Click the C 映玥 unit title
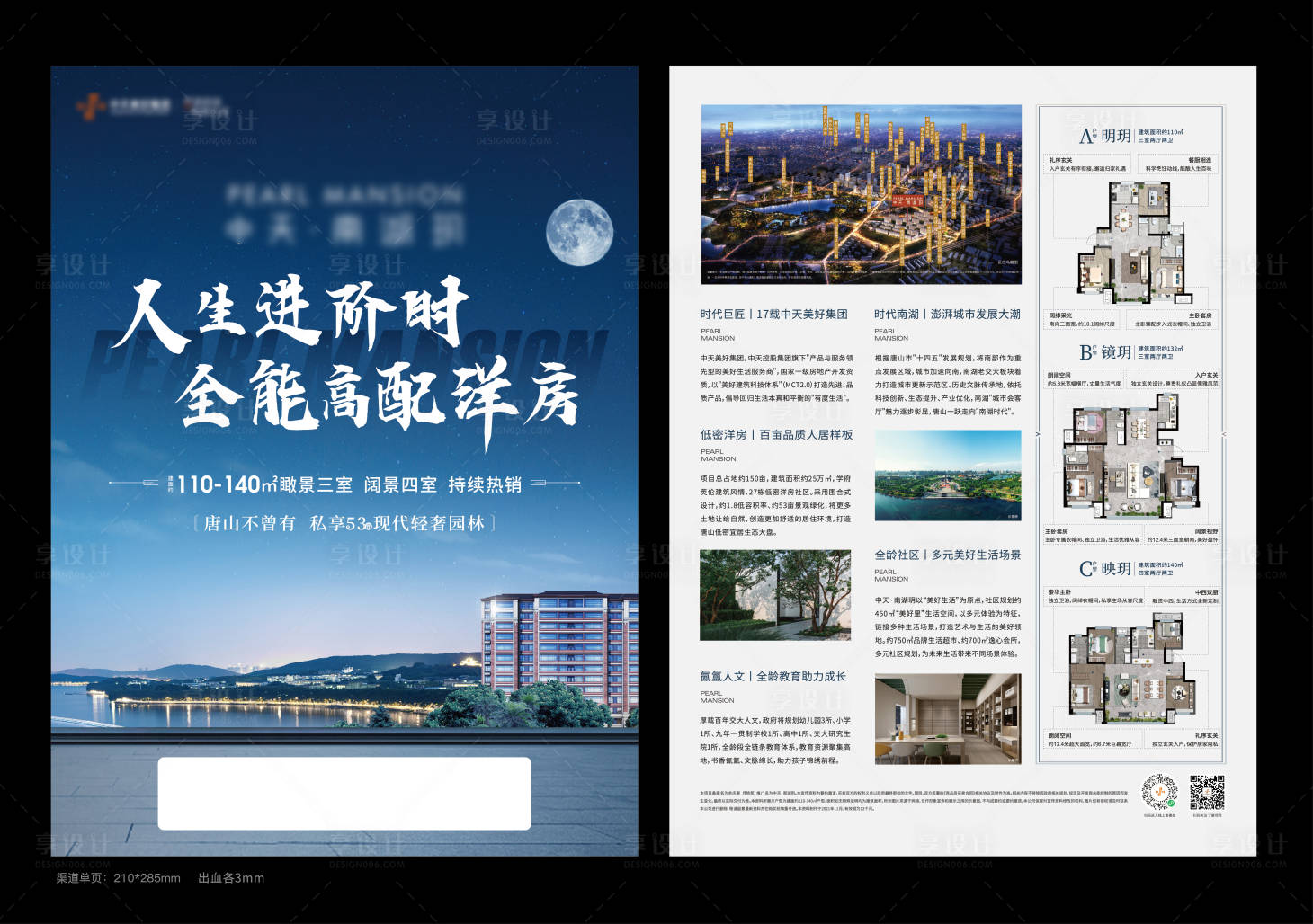Viewport: 1313px width, 924px height. pos(1105,569)
